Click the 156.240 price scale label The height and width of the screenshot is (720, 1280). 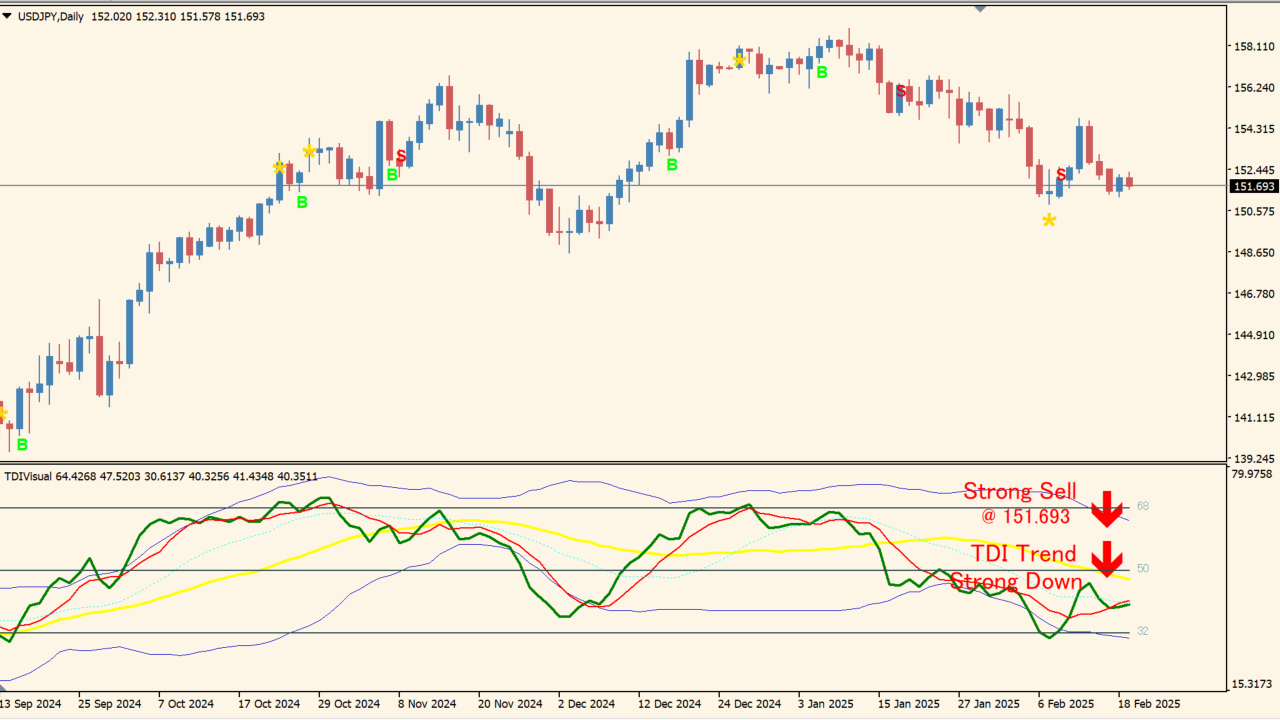(1255, 87)
